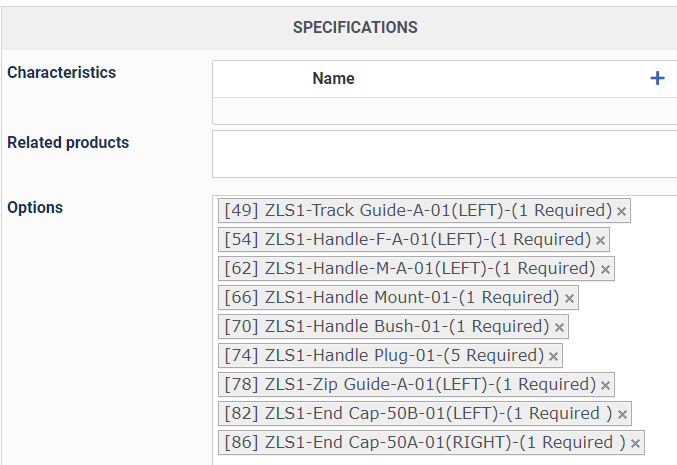
Task: Select the ZLS1-End Cap-50A-01(RIGHT) option tag
Action: click(424, 442)
